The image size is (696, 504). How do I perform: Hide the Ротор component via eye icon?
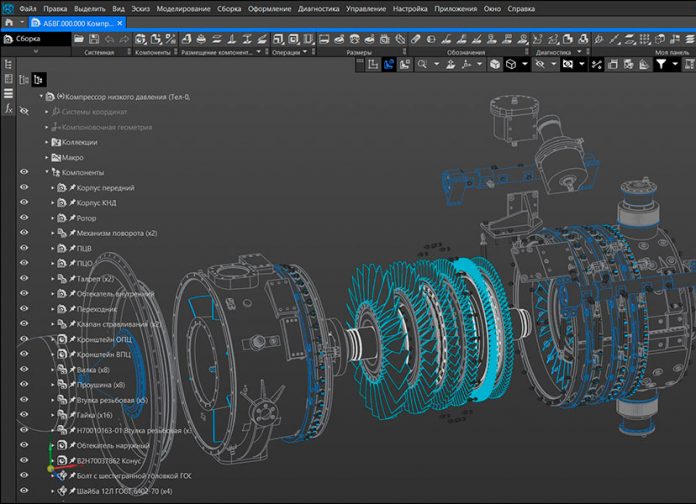24,218
